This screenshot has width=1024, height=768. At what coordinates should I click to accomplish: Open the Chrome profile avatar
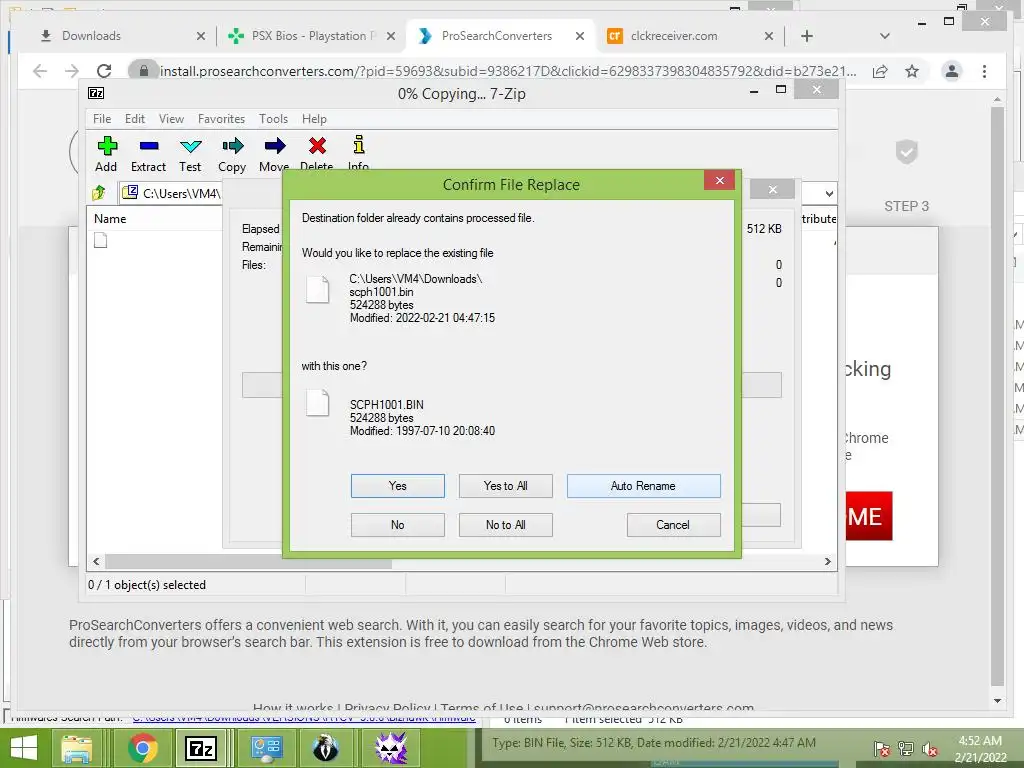tap(952, 71)
